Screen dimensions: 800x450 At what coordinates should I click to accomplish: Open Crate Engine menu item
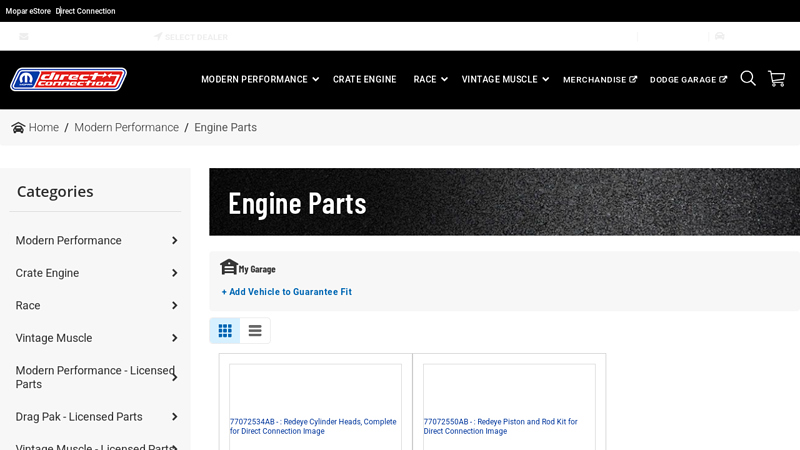364,80
